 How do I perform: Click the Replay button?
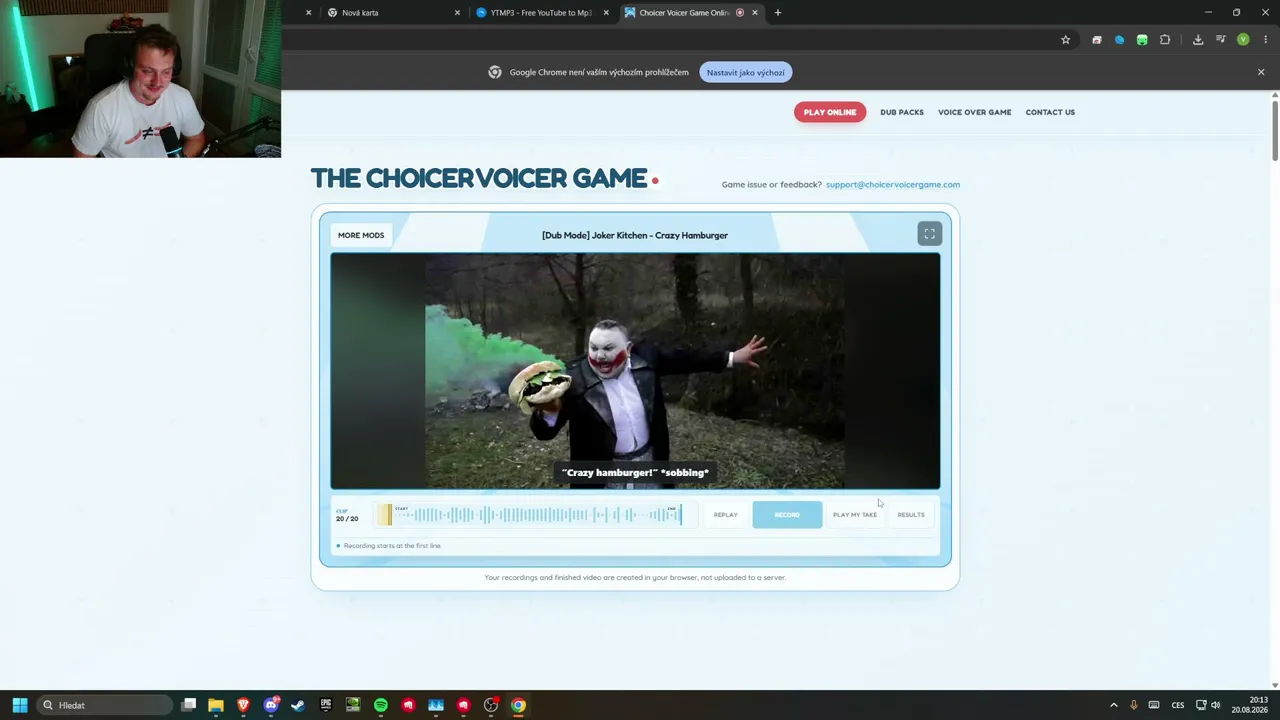point(726,515)
